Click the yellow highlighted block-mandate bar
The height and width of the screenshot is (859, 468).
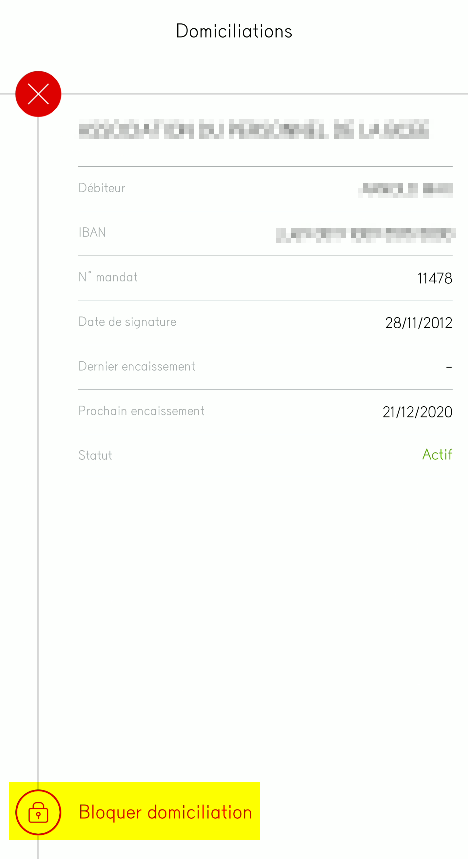click(134, 811)
